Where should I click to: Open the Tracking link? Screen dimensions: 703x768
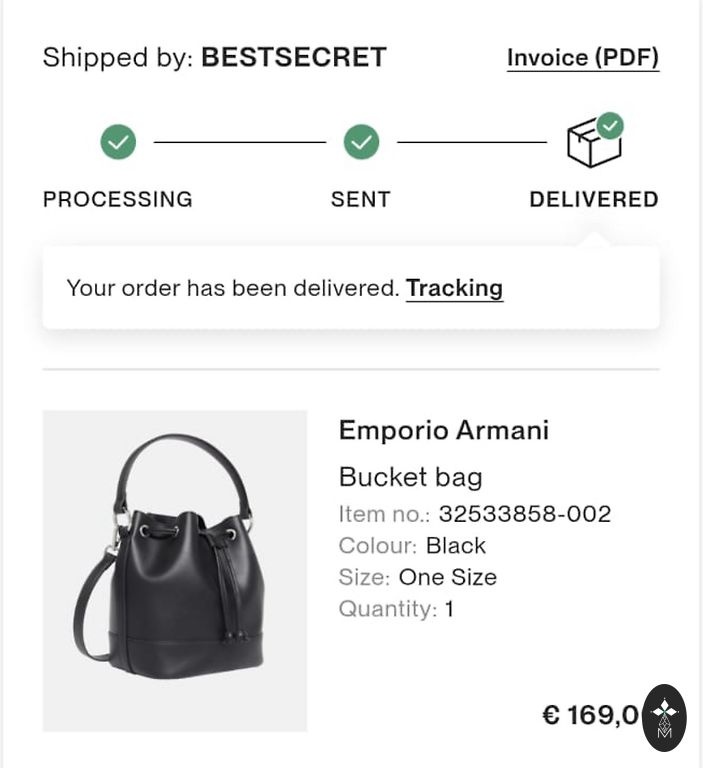coord(454,289)
